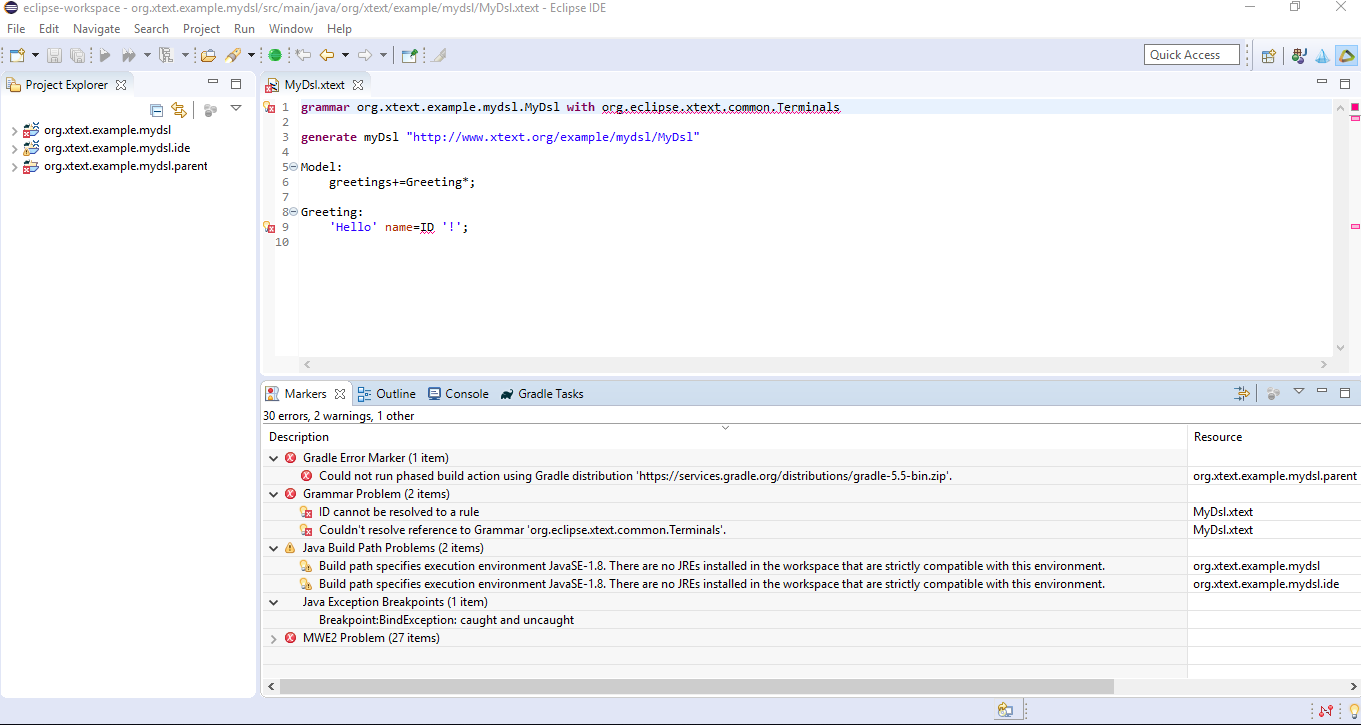Screen dimensions: 1361x725
Task: Click the Markers horizontal scrollbar thumb
Action: [x=696, y=687]
